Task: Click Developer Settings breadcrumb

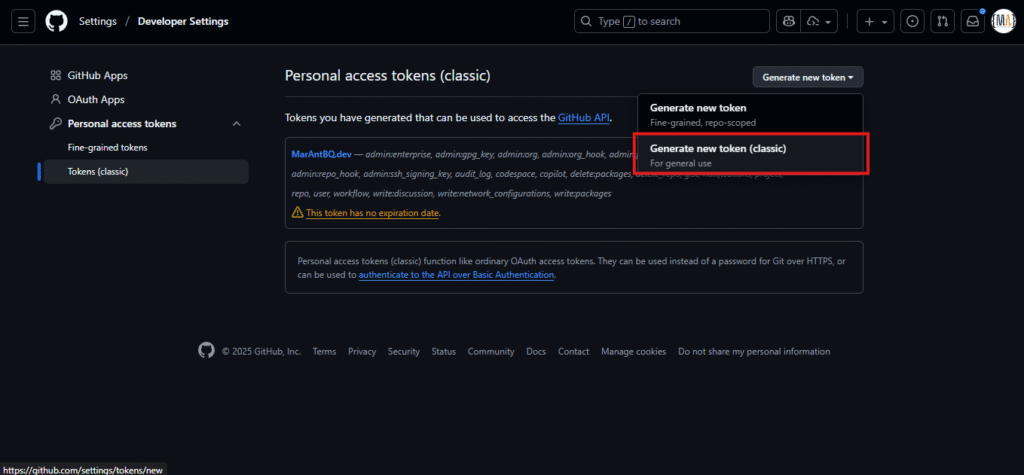Action: [x=183, y=22]
